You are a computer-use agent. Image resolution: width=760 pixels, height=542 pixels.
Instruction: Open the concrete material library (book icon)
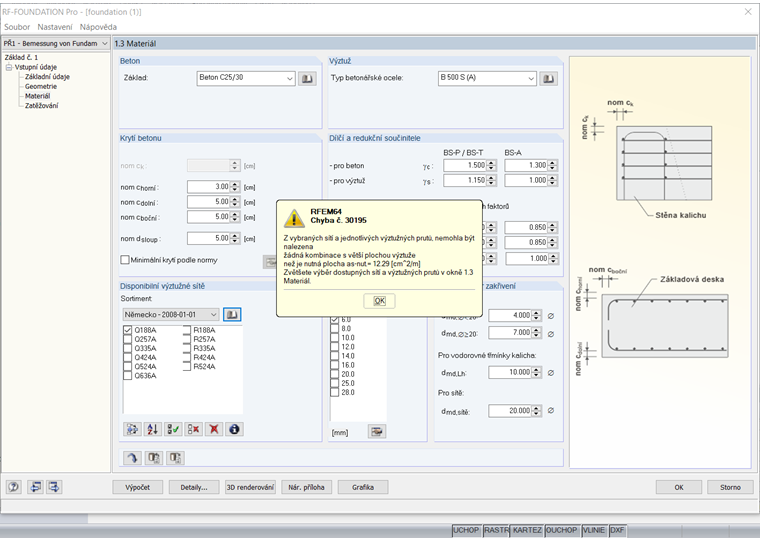[x=307, y=79]
